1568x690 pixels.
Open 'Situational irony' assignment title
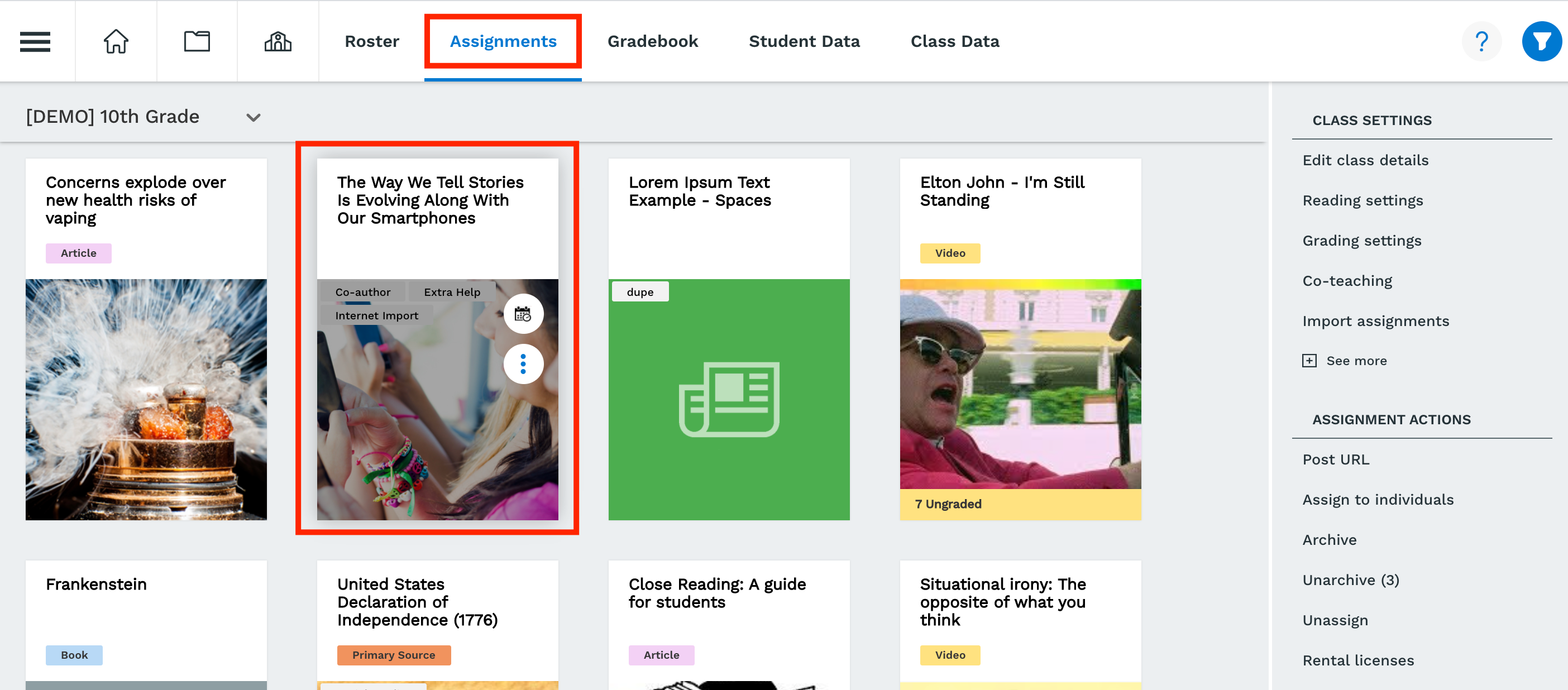coord(1002,602)
